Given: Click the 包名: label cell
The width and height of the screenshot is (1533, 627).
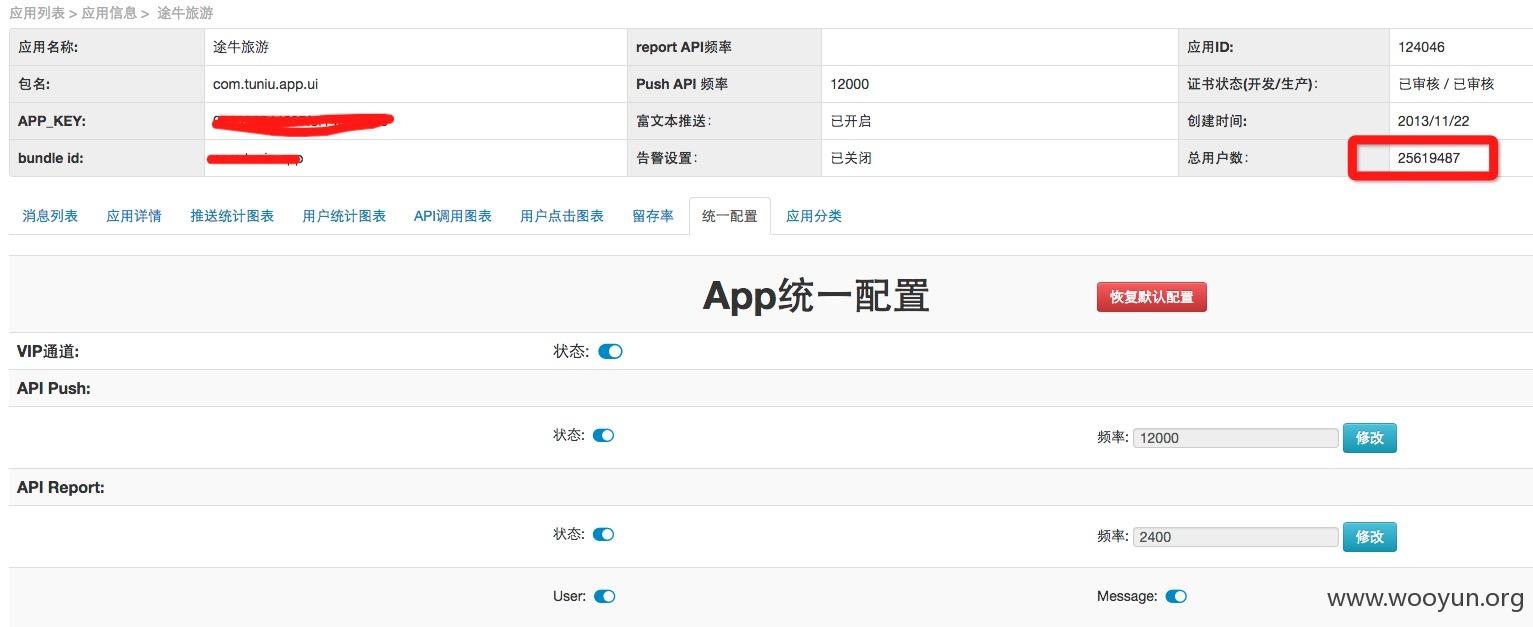Looking at the screenshot, I should pyautogui.click(x=106, y=84).
